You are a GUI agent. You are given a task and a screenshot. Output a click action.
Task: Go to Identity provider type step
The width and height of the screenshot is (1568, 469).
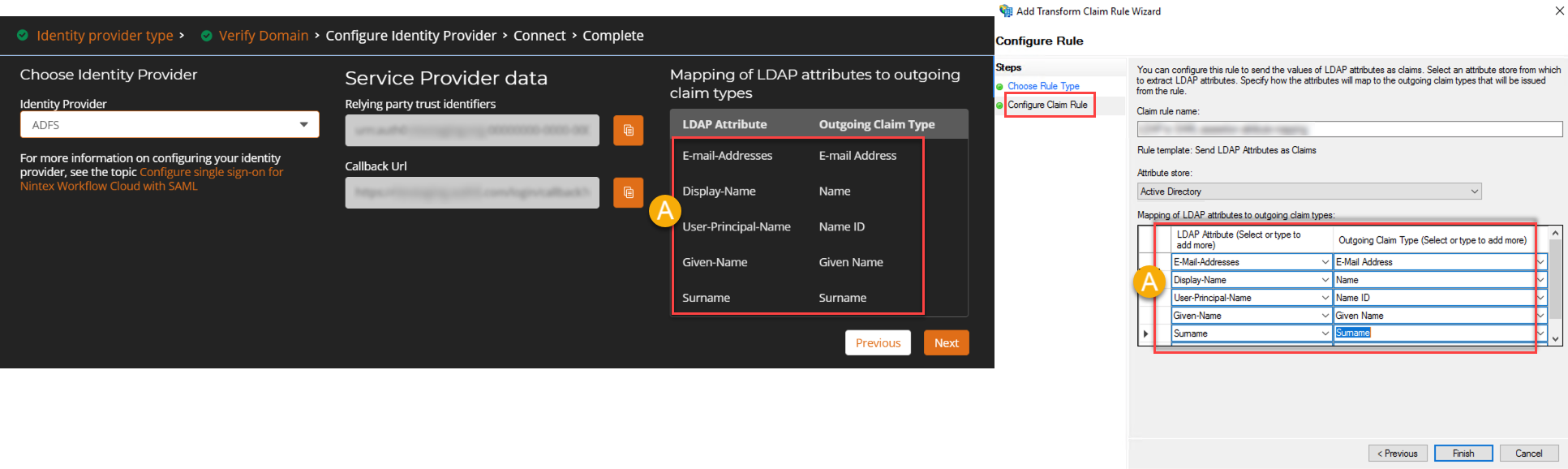point(105,36)
